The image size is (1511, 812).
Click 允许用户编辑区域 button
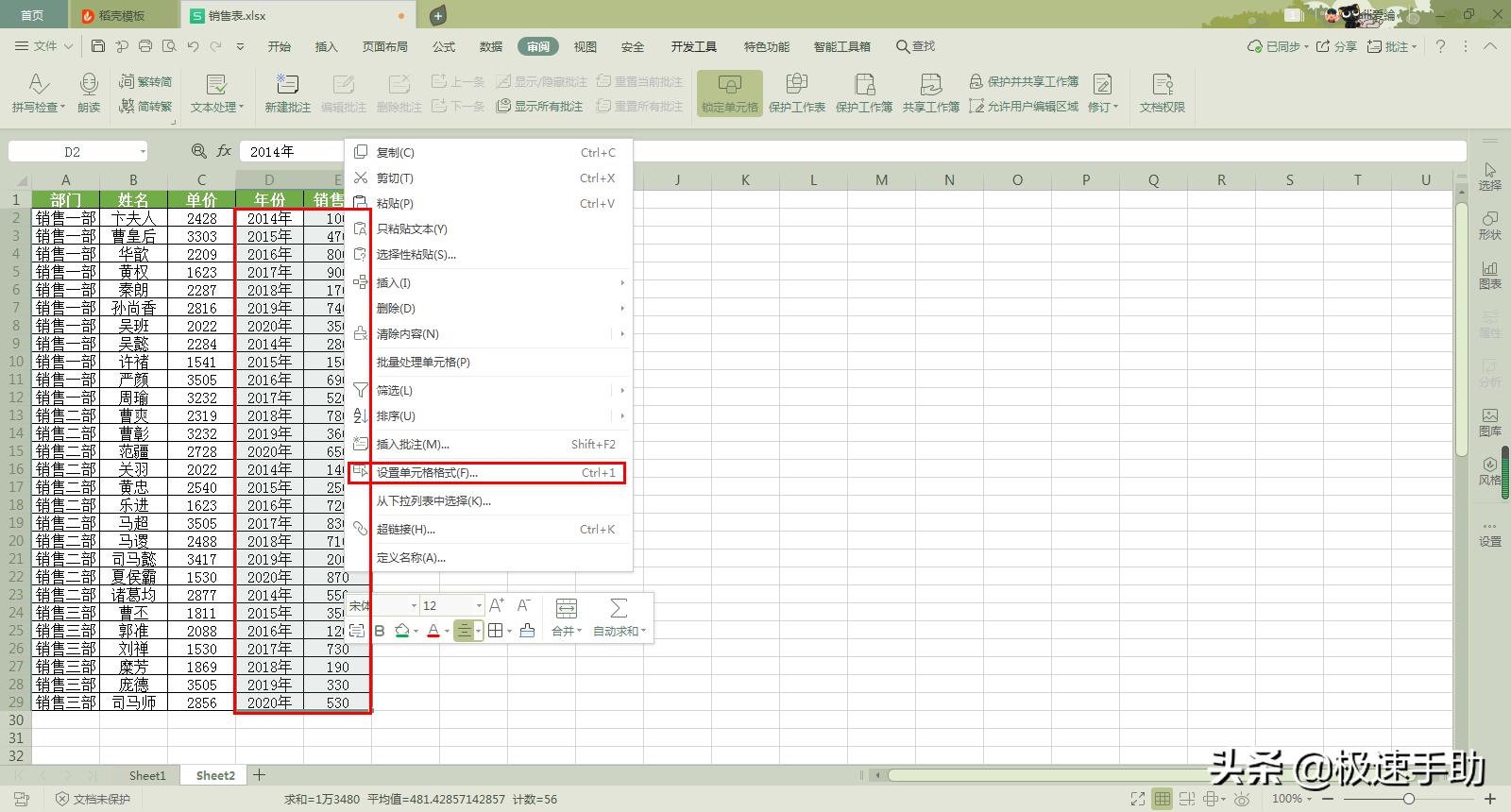click(x=1024, y=107)
